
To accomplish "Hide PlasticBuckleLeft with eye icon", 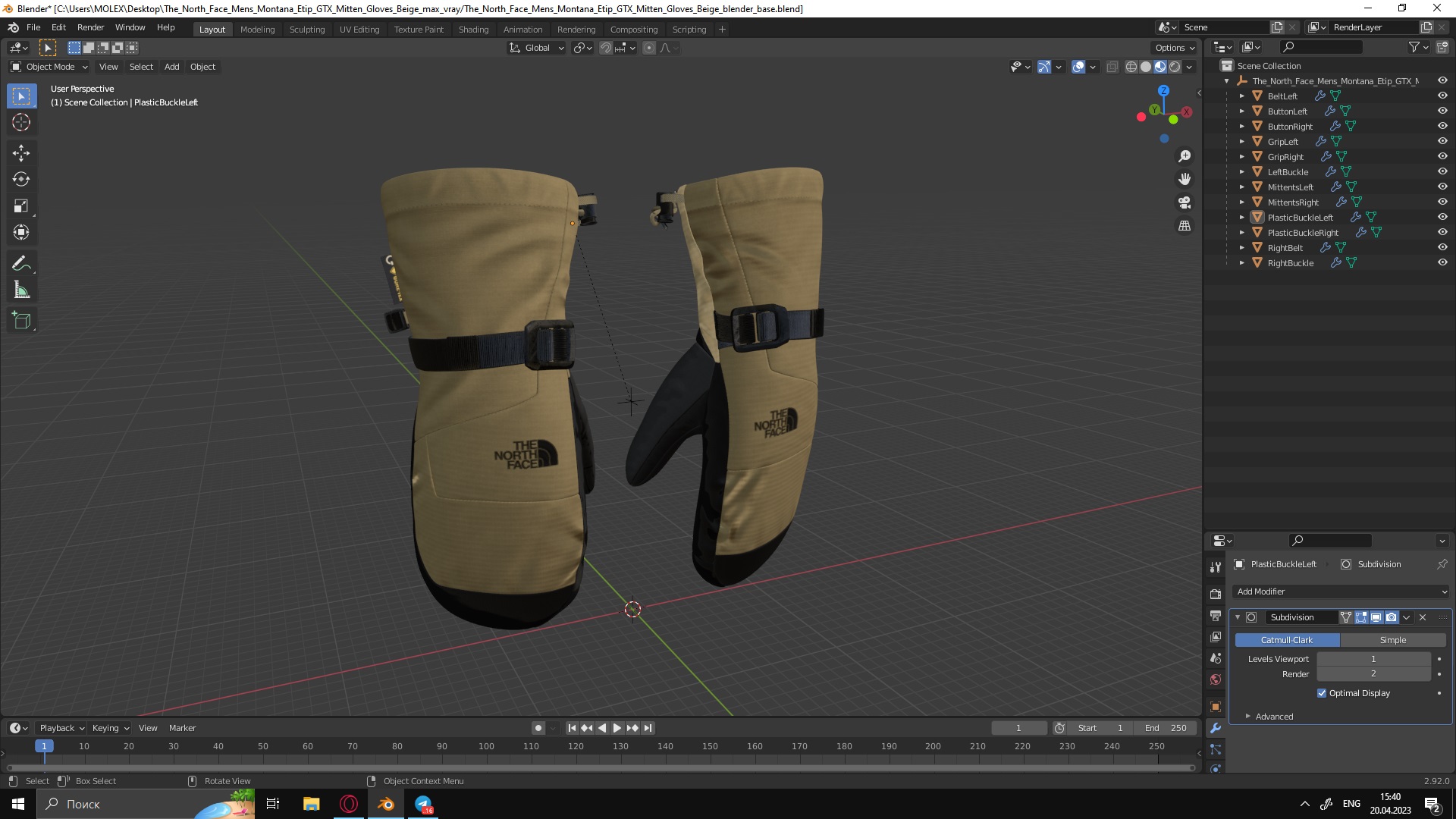I will 1442,217.
